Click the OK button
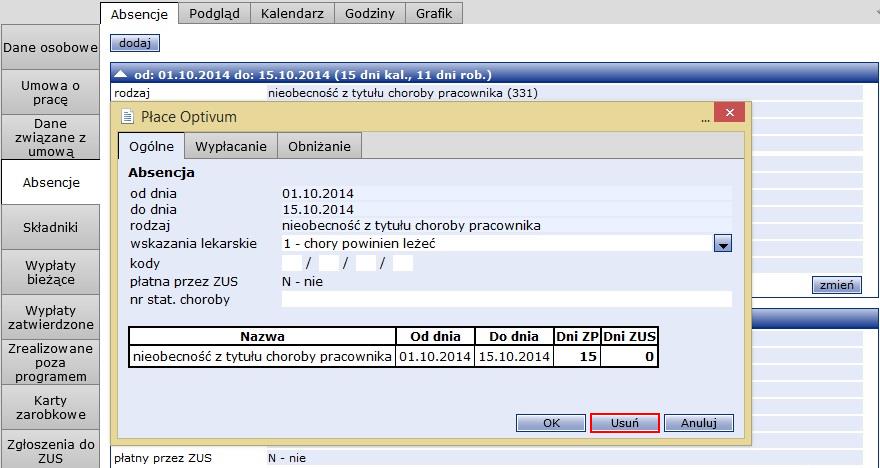Image resolution: width=880 pixels, height=468 pixels. tap(551, 423)
